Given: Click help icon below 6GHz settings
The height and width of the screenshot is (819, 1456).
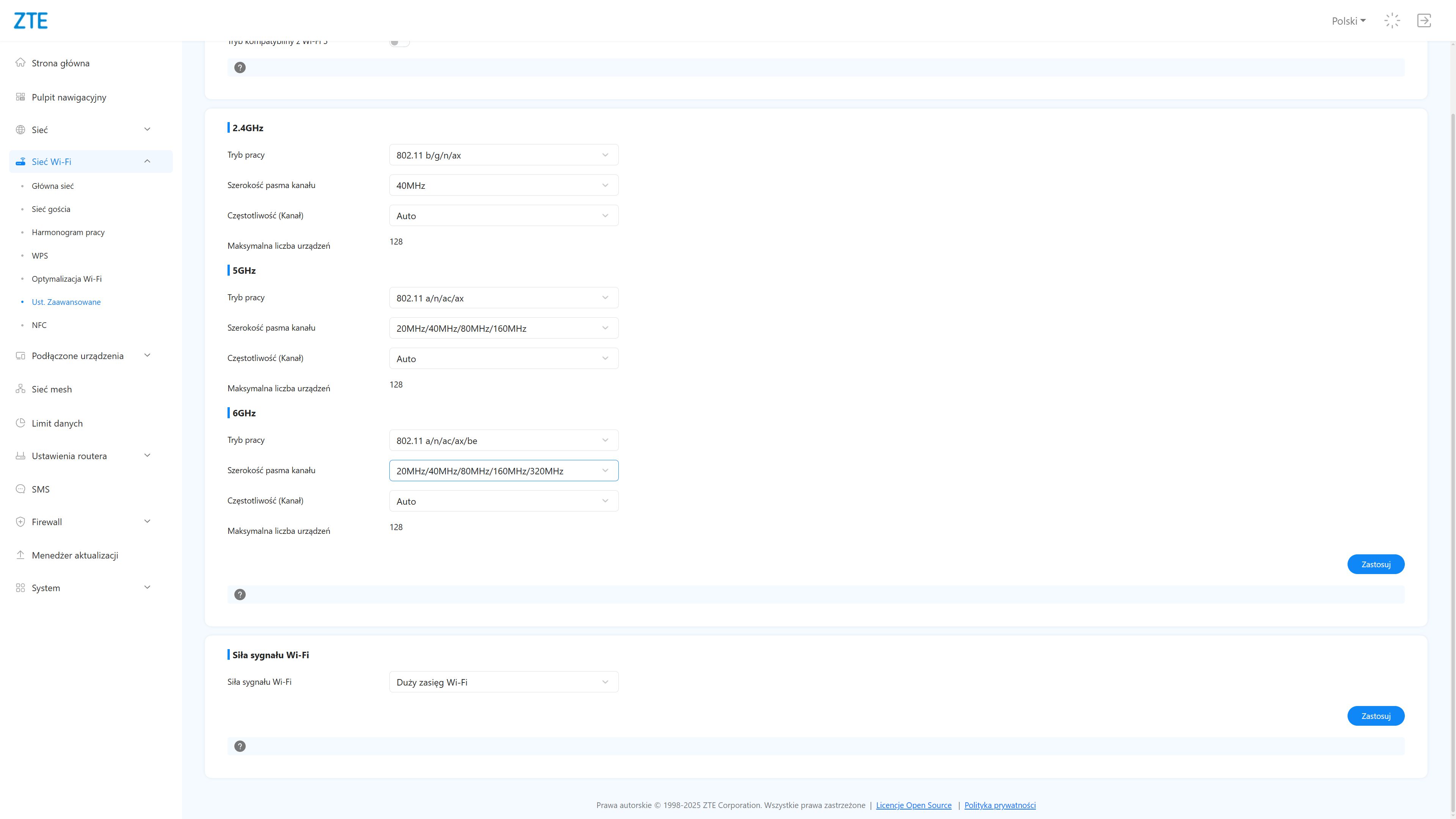Looking at the screenshot, I should (x=240, y=595).
